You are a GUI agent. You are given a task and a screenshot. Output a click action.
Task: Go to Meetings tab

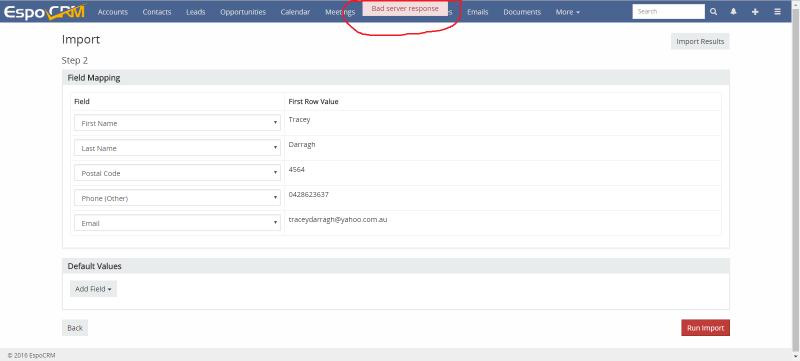pos(340,12)
